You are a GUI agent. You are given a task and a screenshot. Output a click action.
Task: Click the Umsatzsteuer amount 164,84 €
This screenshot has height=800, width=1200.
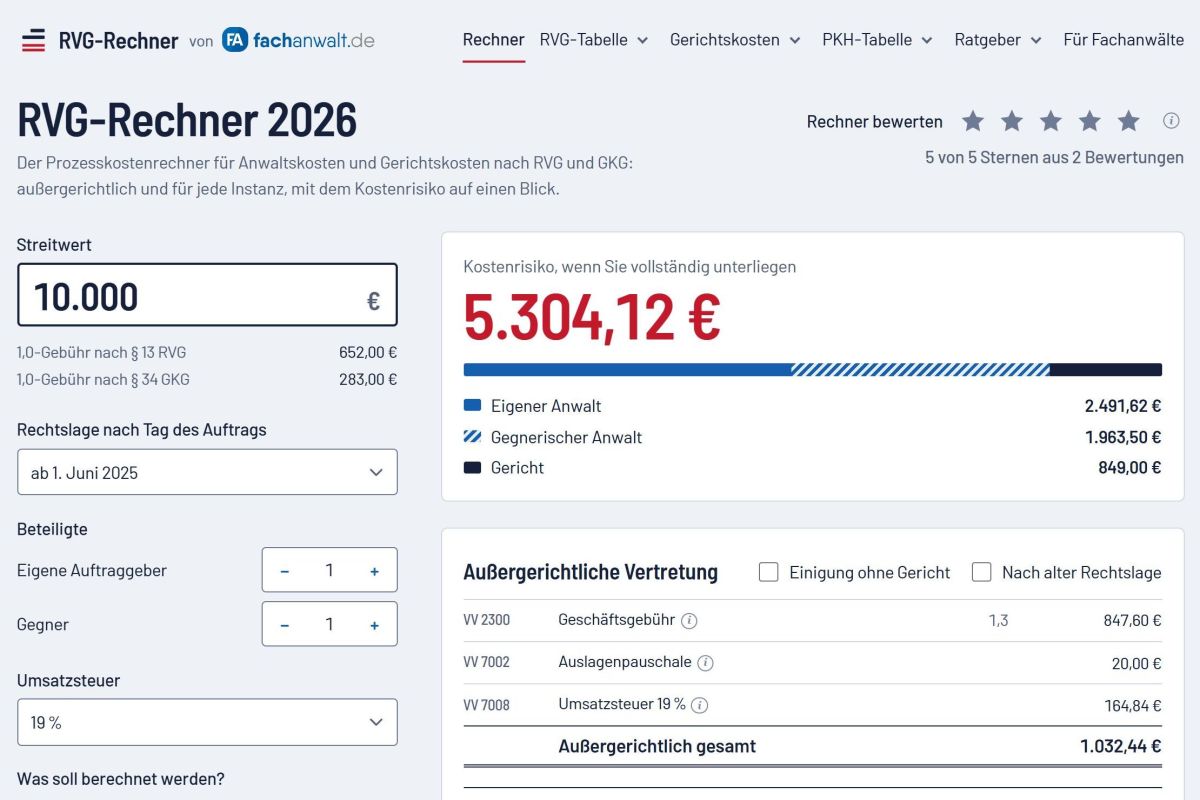pos(1133,705)
